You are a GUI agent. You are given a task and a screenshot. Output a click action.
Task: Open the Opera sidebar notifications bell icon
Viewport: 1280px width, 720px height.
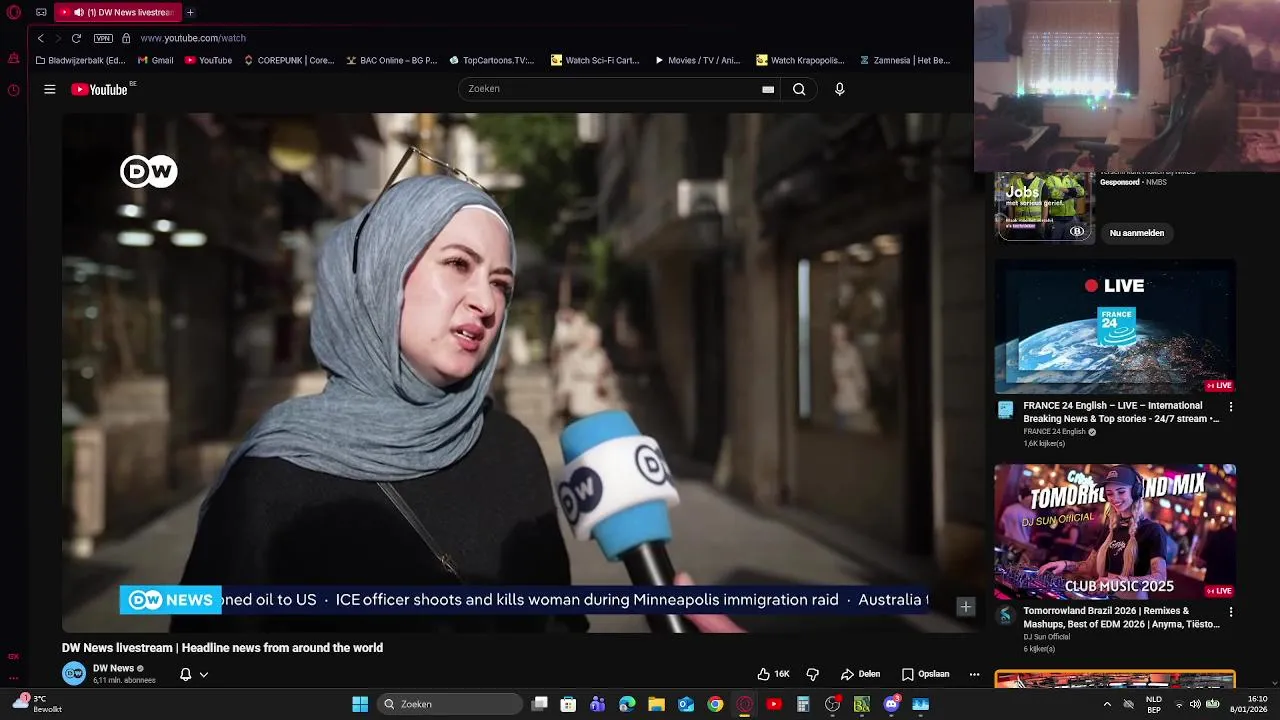click(x=13, y=58)
